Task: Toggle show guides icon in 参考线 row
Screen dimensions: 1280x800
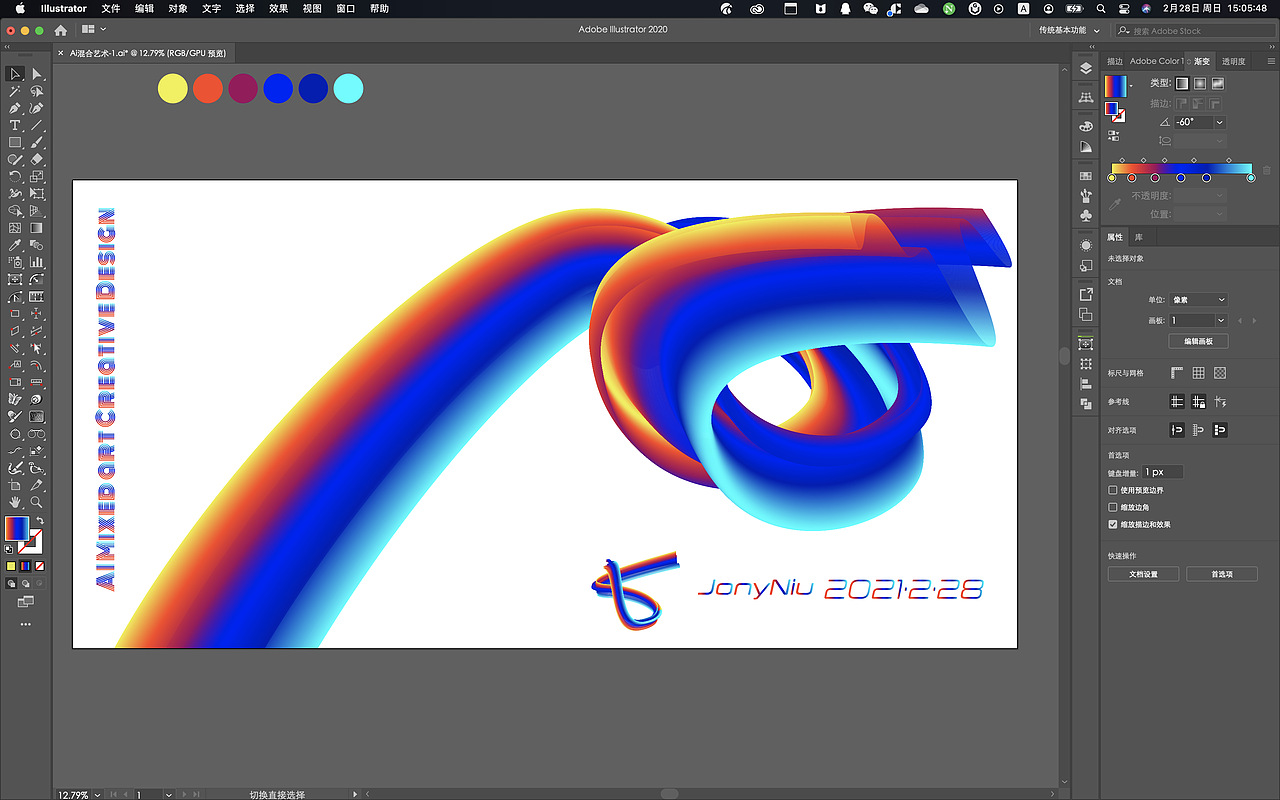Action: pyautogui.click(x=1177, y=401)
